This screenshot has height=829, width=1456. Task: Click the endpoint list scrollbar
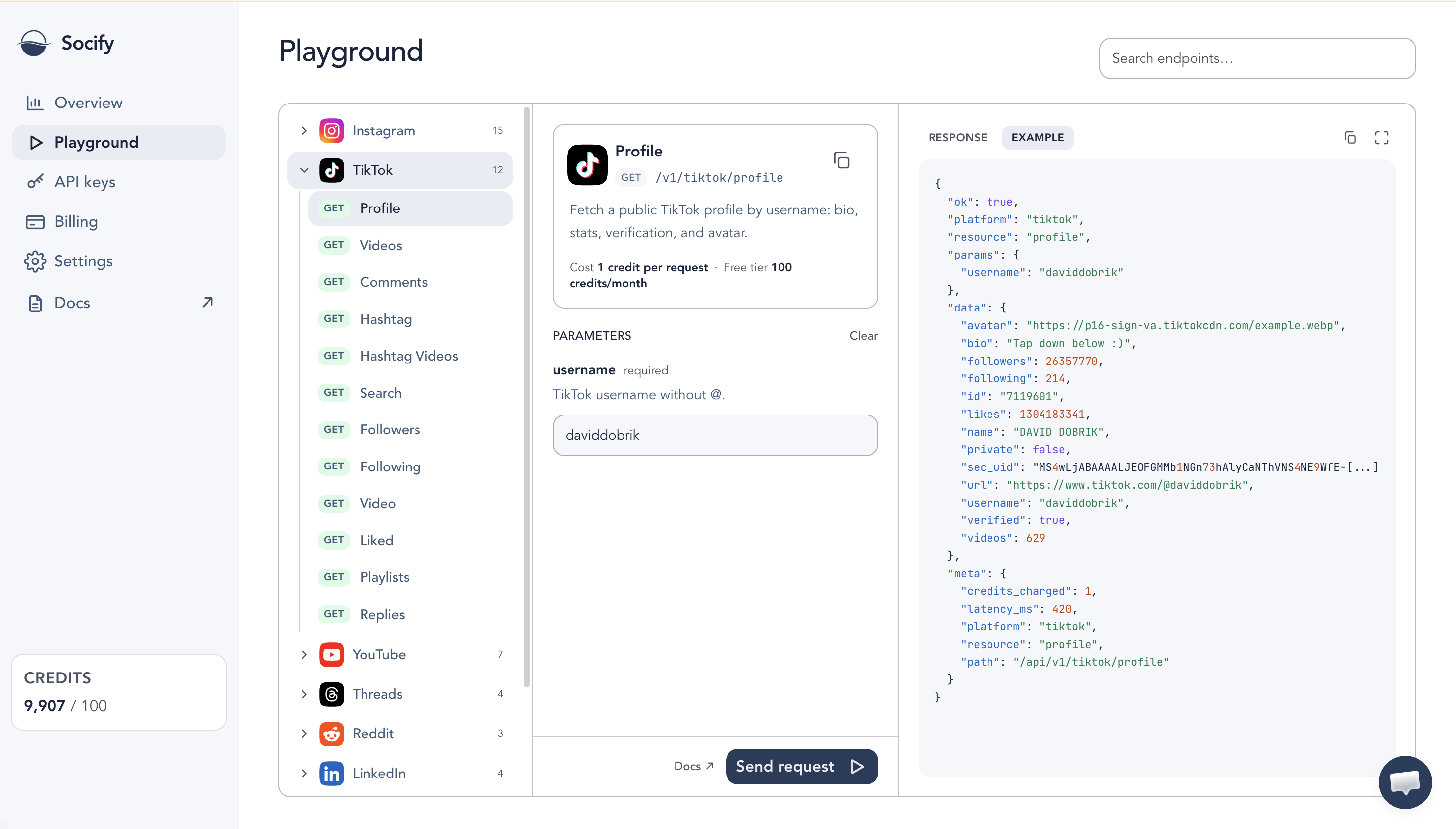(x=526, y=397)
